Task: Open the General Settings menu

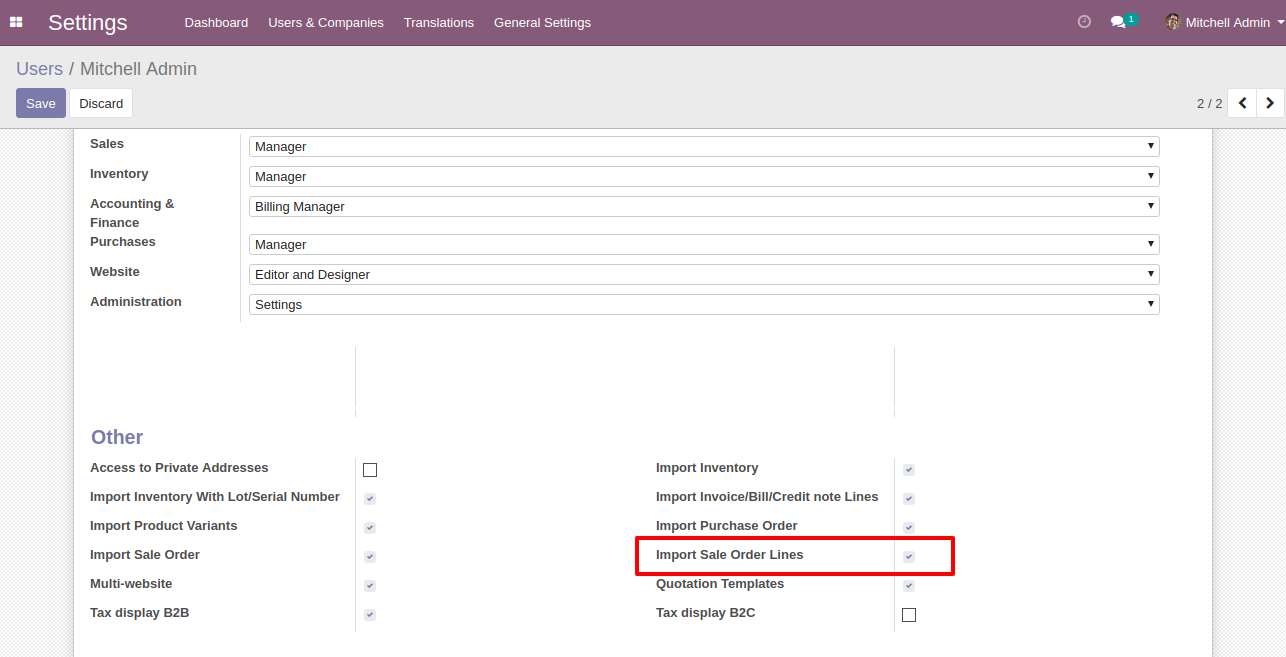Action: click(x=542, y=22)
